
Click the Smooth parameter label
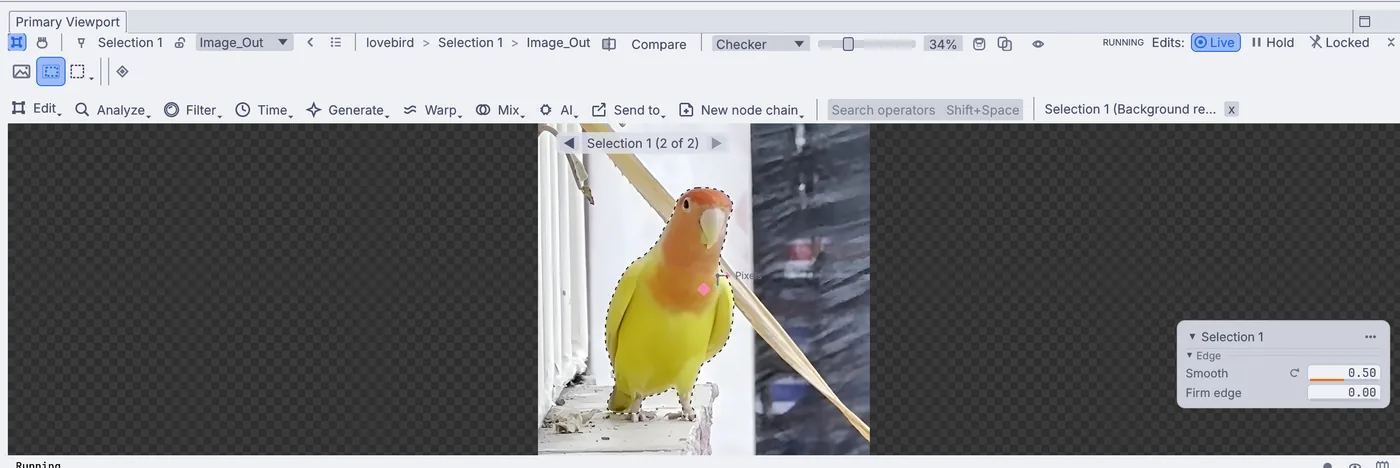click(1207, 373)
